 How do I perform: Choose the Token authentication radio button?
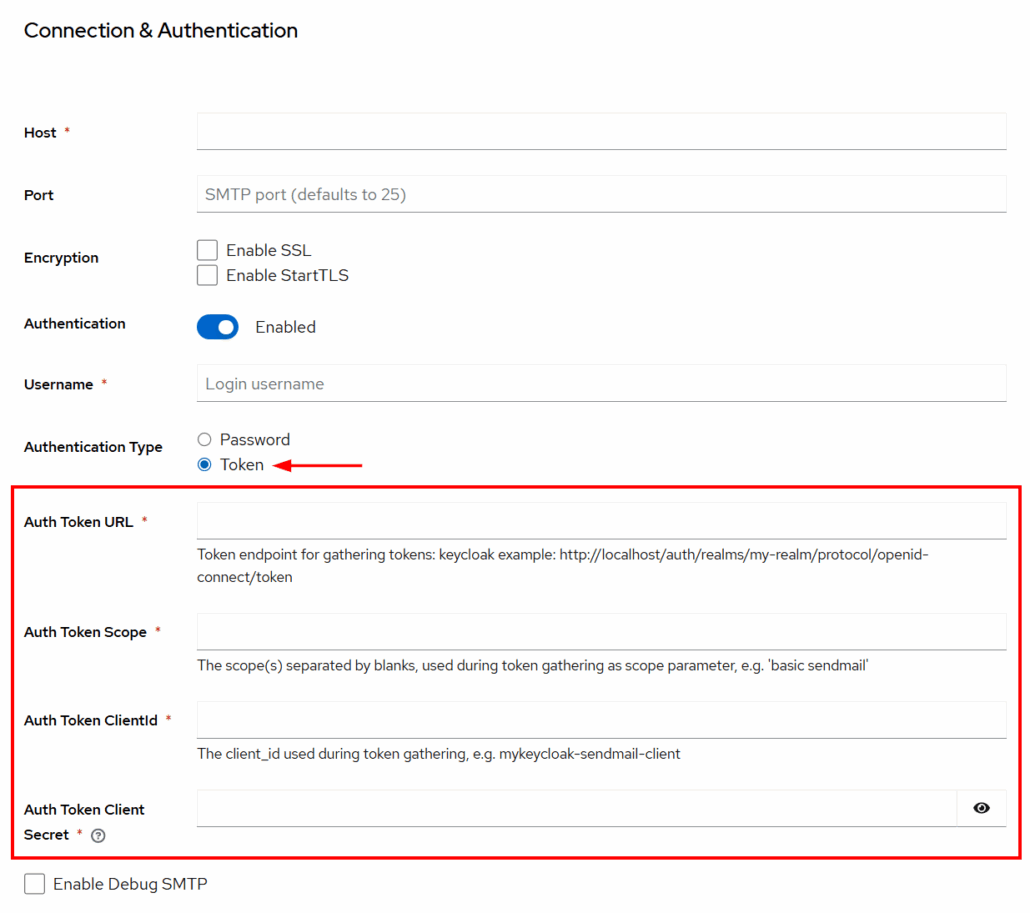click(205, 465)
